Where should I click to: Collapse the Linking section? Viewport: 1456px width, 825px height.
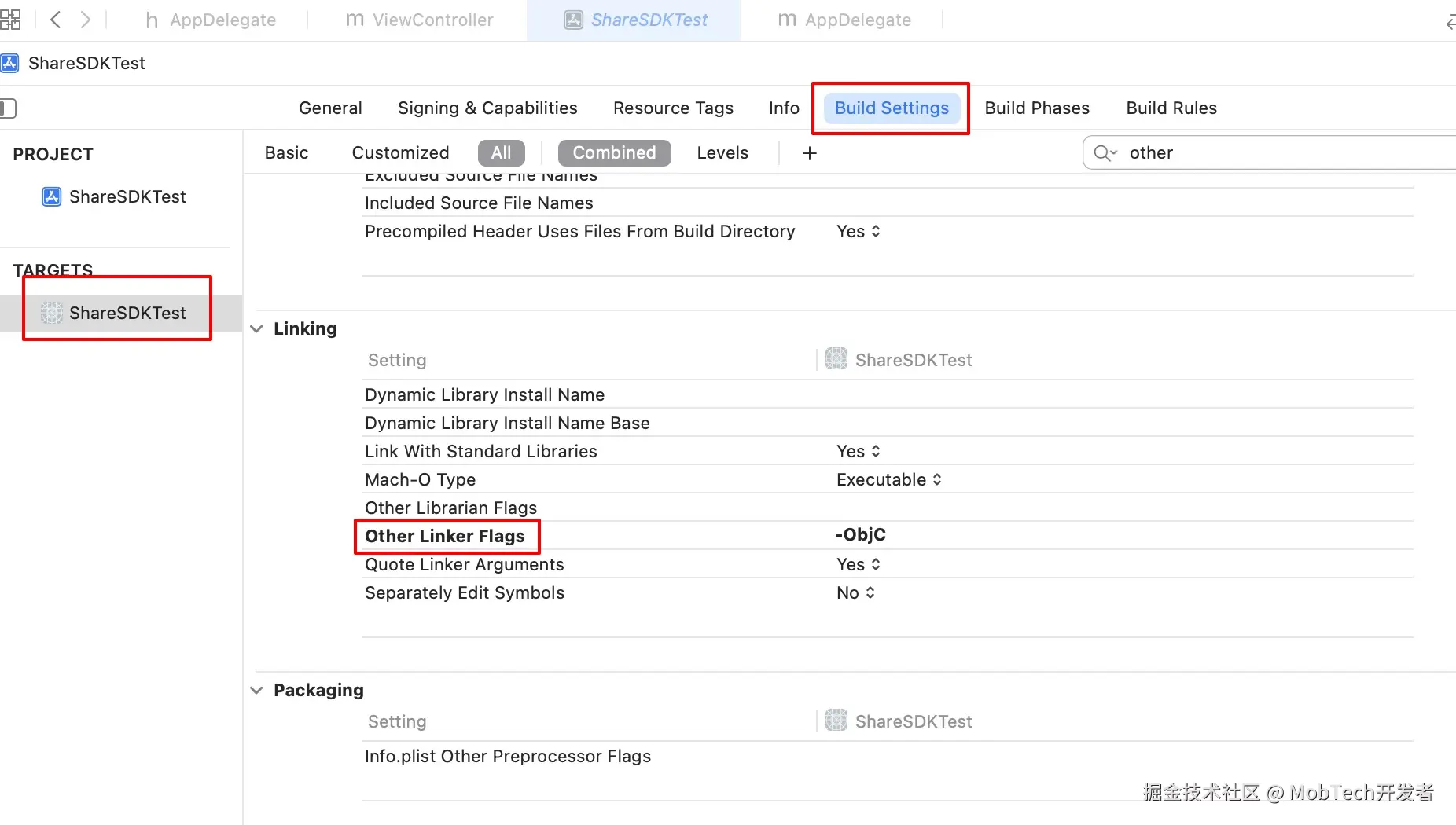pyautogui.click(x=256, y=329)
